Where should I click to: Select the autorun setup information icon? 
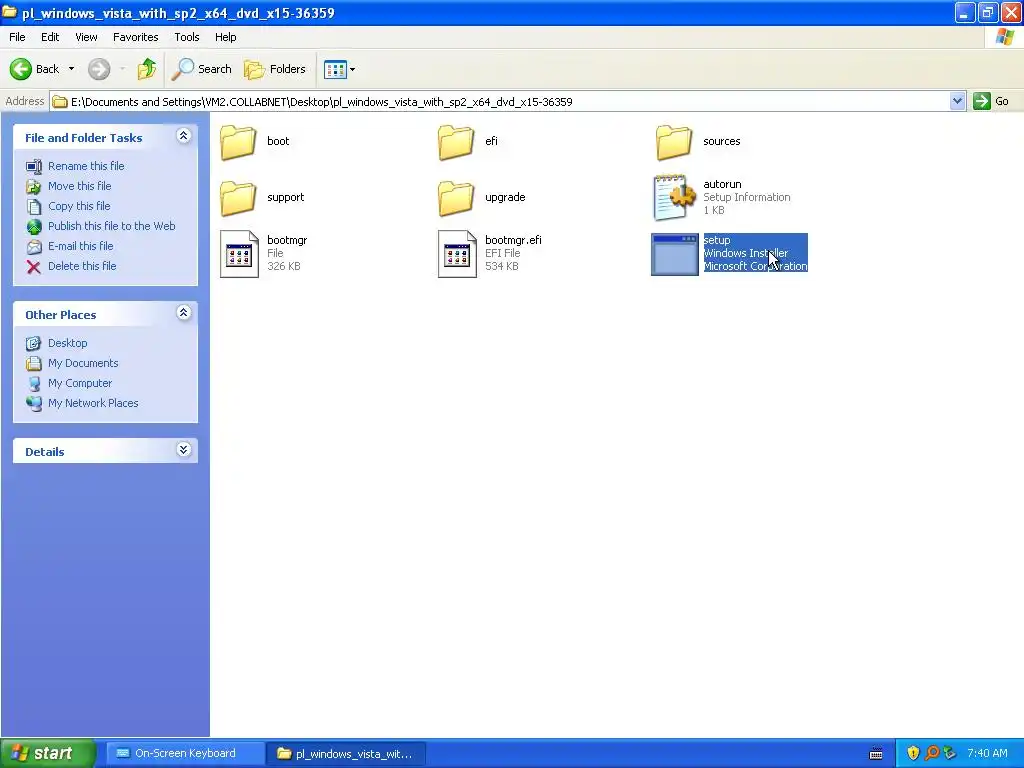[674, 197]
